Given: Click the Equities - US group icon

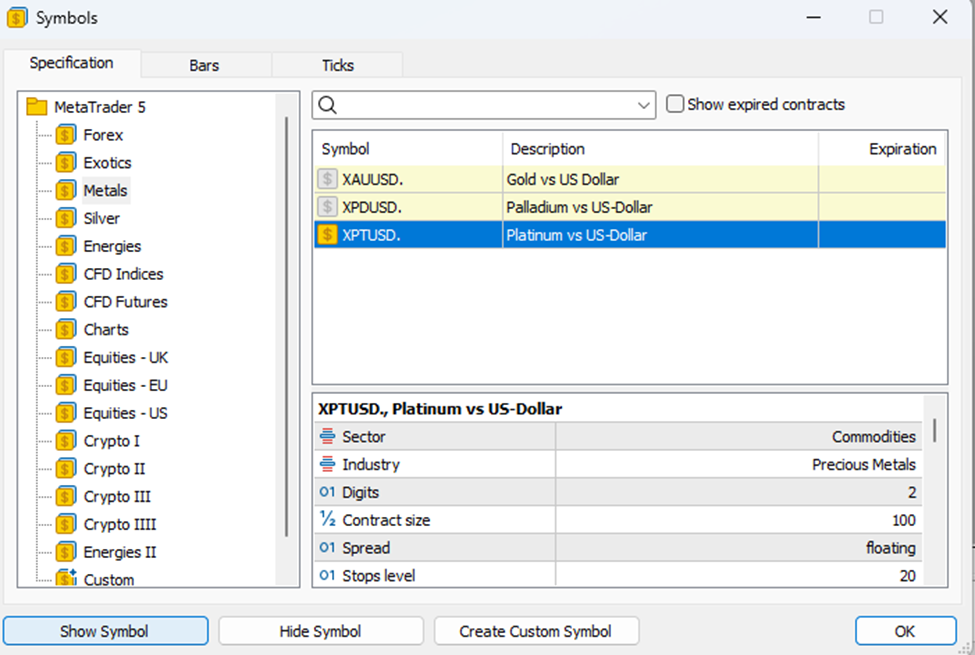Looking at the screenshot, I should pos(65,413).
